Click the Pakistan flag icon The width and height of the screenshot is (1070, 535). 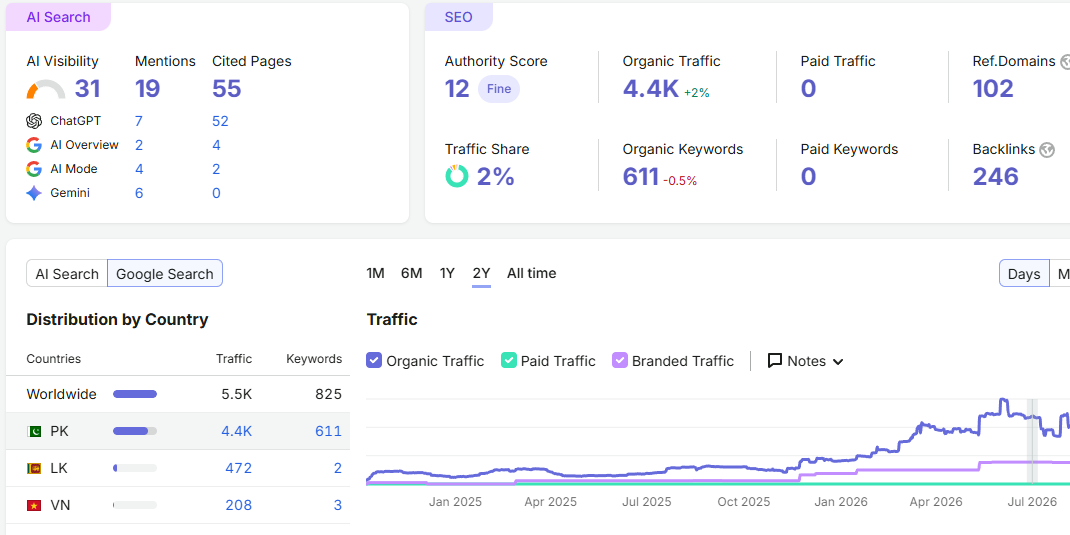33,431
